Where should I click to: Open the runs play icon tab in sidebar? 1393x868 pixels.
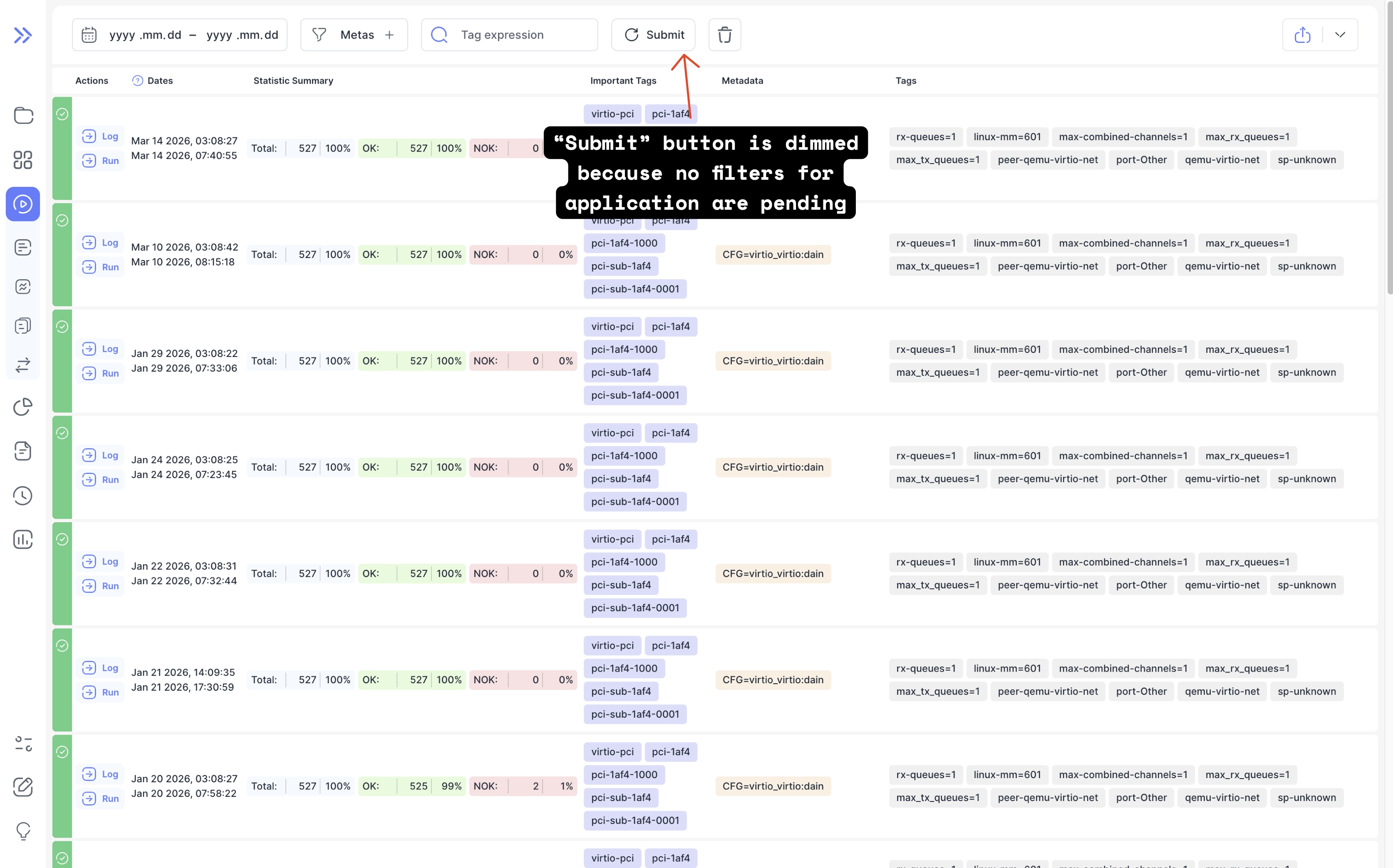tap(23, 204)
